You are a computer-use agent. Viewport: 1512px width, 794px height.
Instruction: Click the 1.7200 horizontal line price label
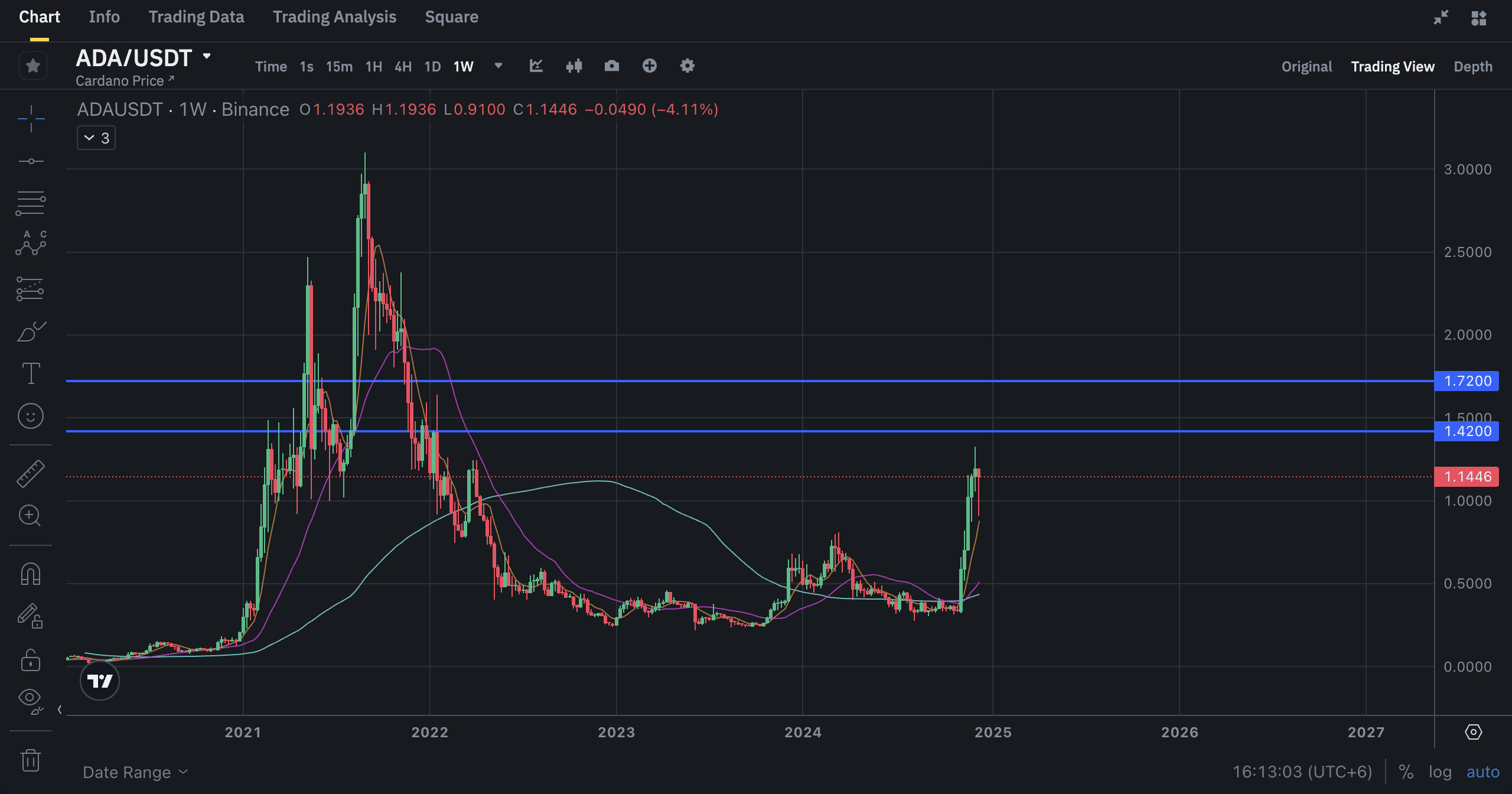(1467, 381)
